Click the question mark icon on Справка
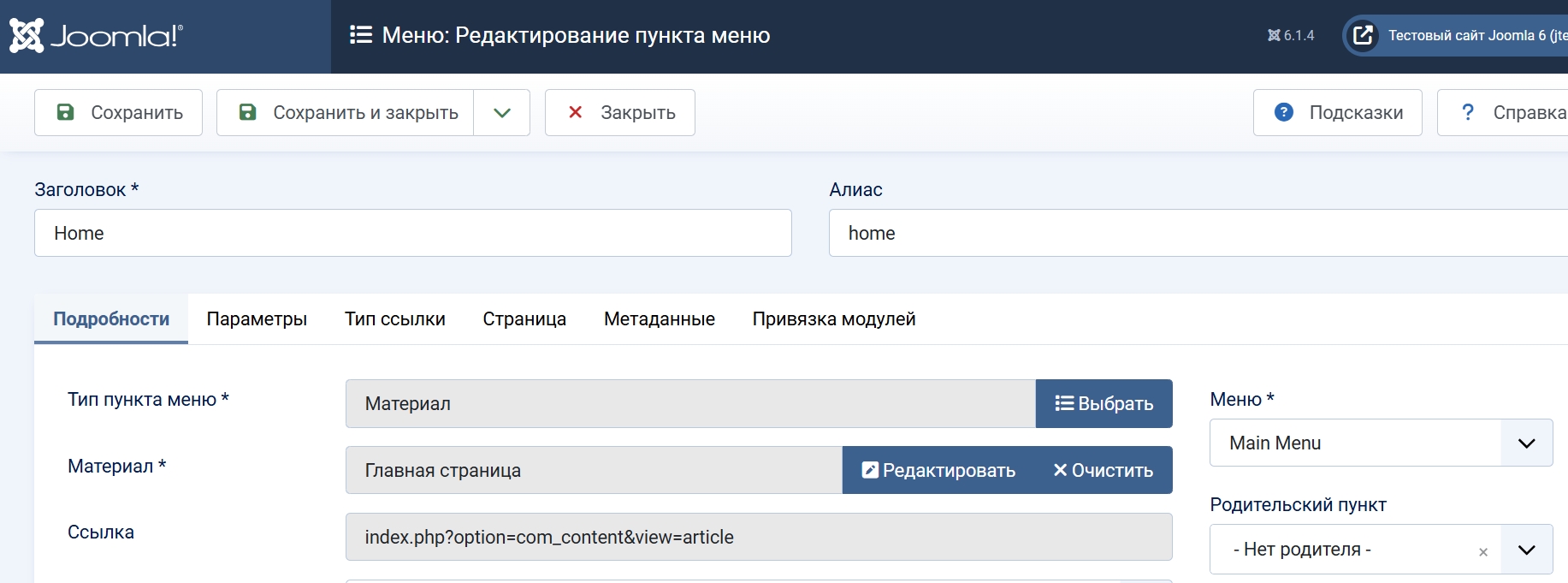The width and height of the screenshot is (1568, 583). click(1468, 112)
